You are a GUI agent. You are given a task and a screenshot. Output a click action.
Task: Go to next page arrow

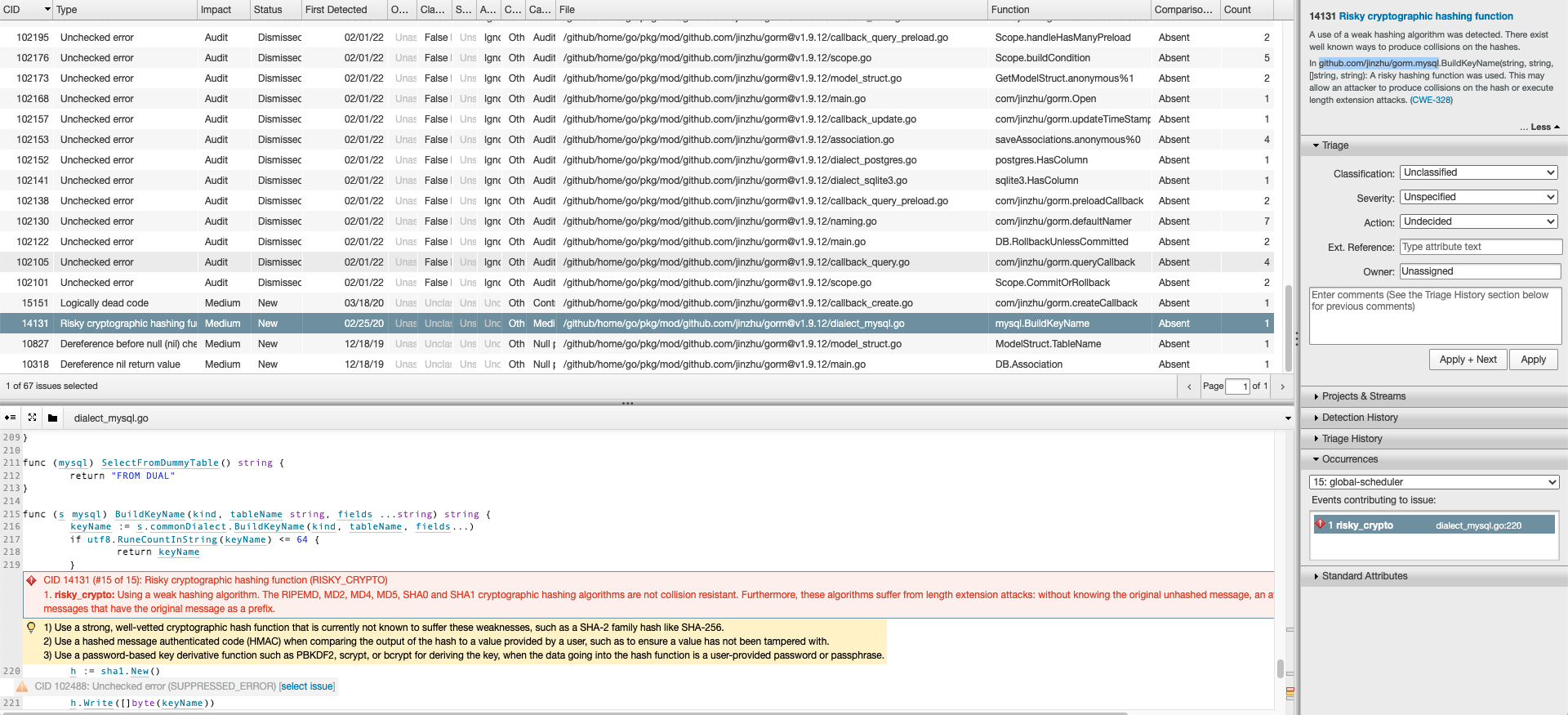click(x=1282, y=387)
